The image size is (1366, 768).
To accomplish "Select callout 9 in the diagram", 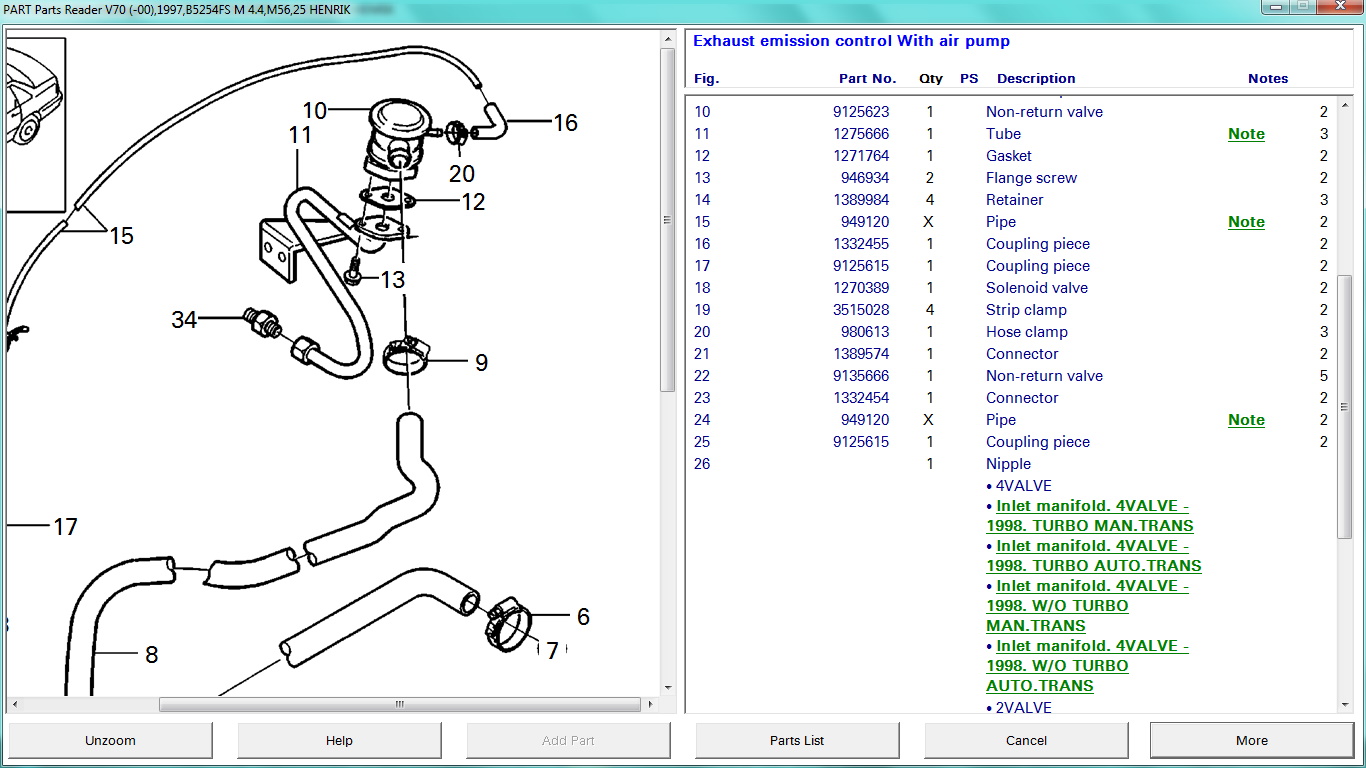I will [481, 363].
